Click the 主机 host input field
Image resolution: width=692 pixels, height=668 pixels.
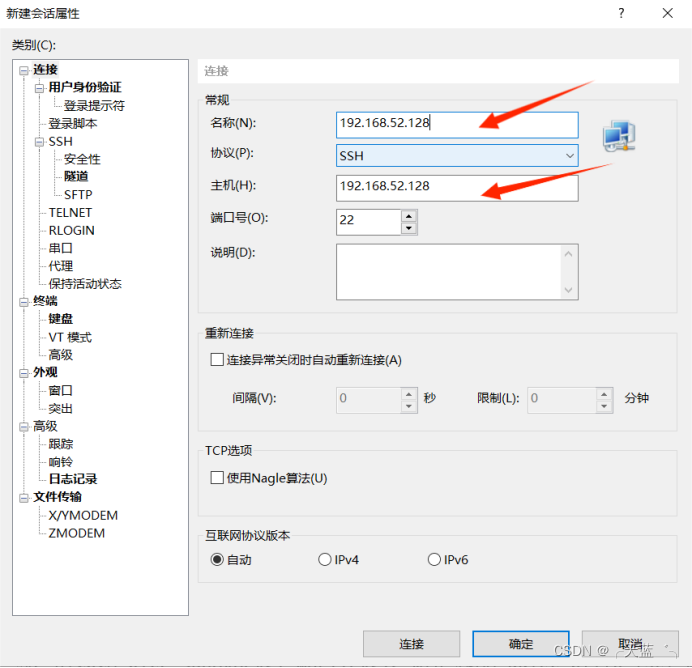point(457,188)
